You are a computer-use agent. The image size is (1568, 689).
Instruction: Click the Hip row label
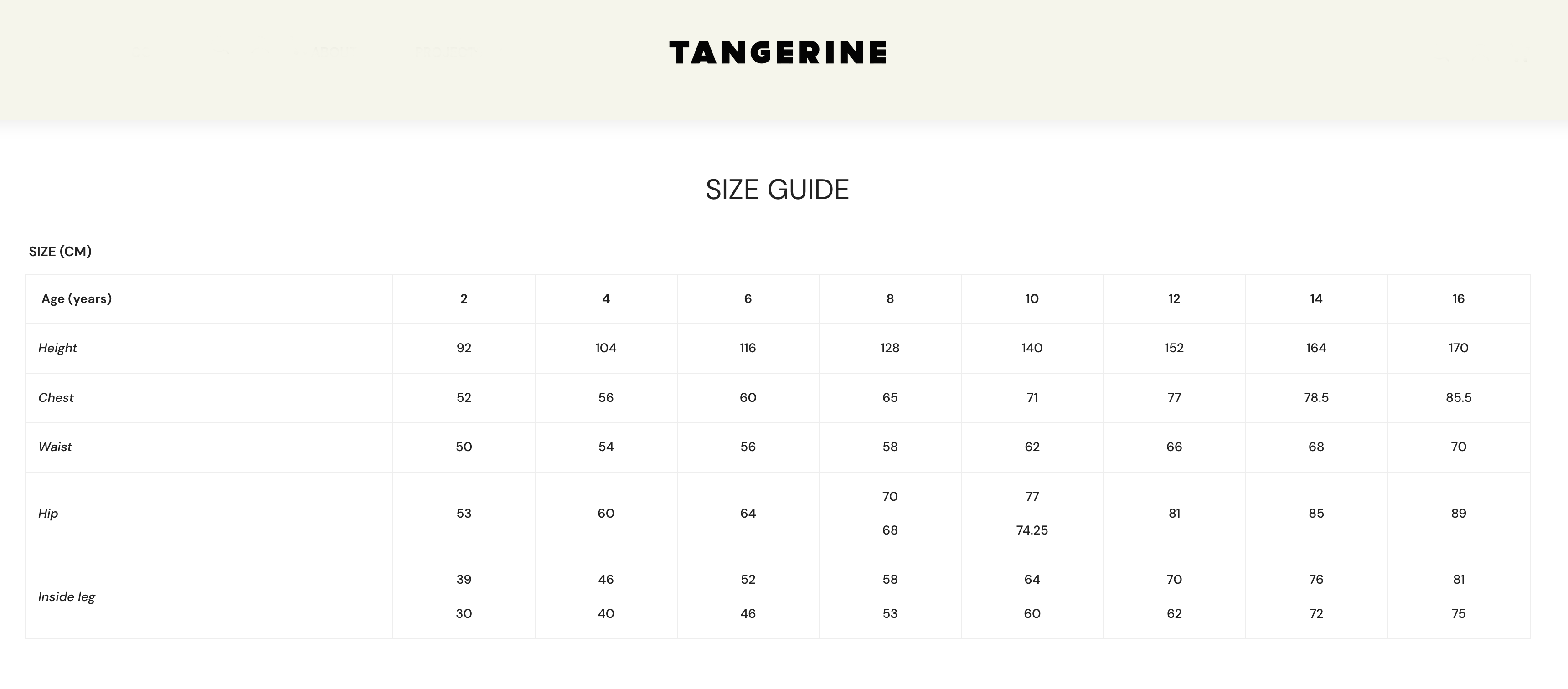(x=48, y=514)
